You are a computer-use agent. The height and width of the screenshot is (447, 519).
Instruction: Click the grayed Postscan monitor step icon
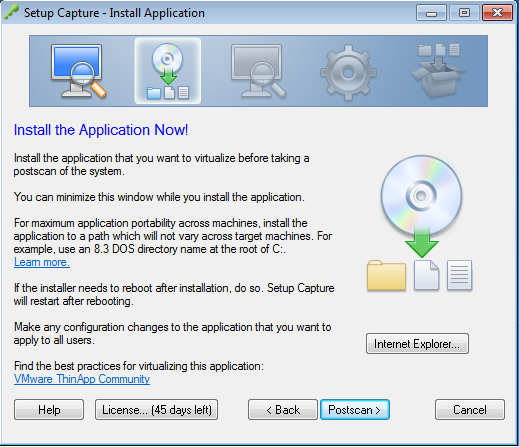pyautogui.click(x=258, y=71)
